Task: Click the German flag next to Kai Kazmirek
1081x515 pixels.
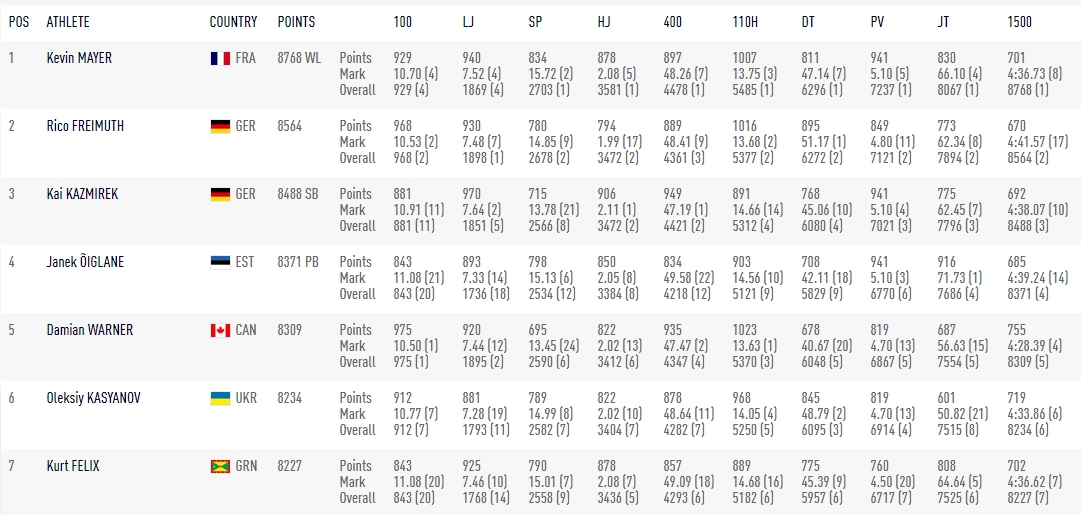Action: (x=220, y=194)
